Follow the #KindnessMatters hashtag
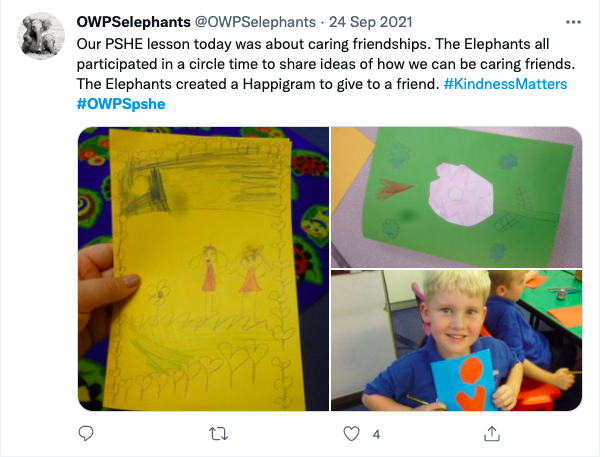Image resolution: width=605 pixels, height=457 pixels. [505, 84]
